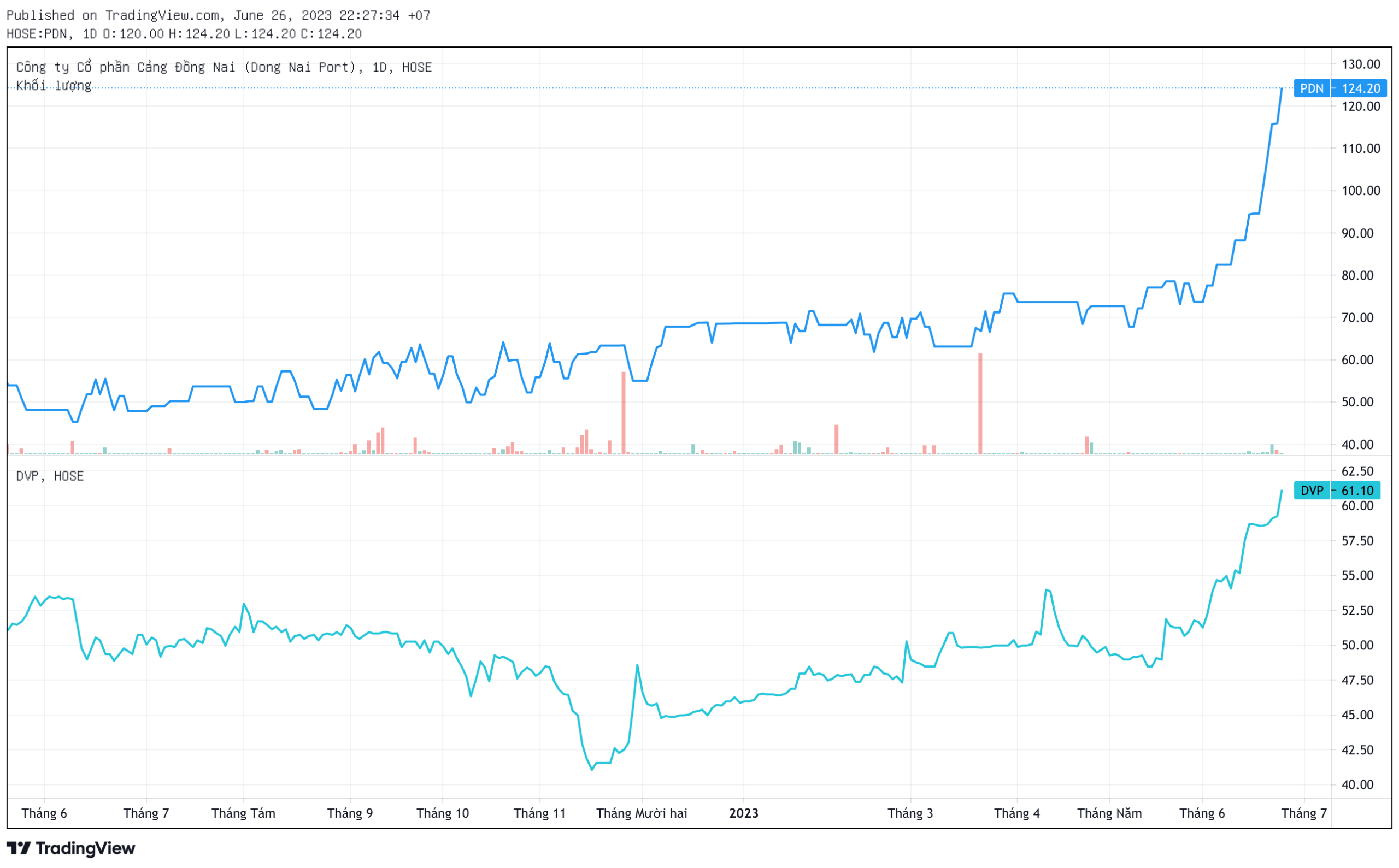Click the Dong Nai Port chart title
1399x868 pixels.
coord(224,68)
